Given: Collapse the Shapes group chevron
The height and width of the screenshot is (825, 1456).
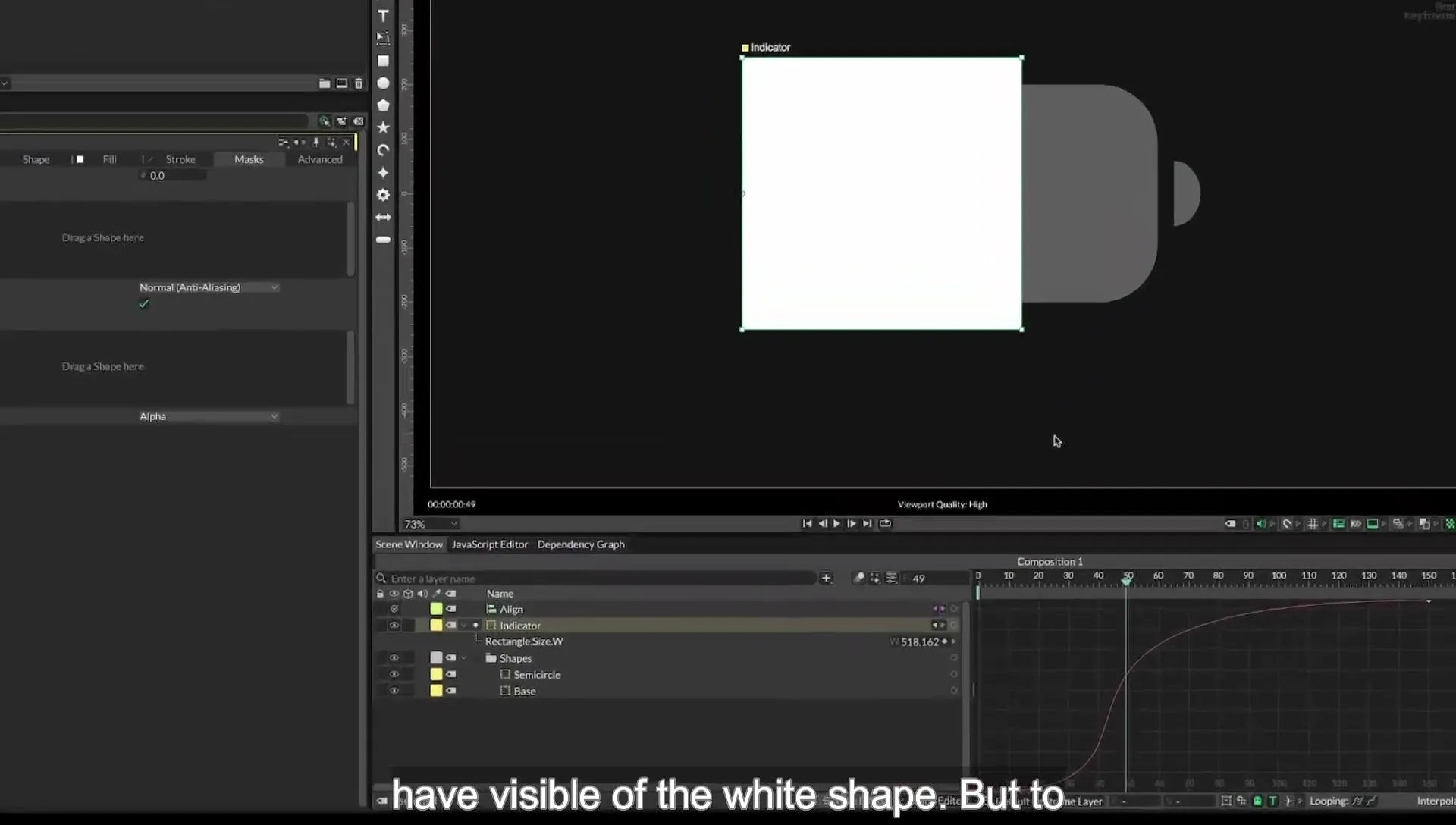Looking at the screenshot, I should (464, 658).
